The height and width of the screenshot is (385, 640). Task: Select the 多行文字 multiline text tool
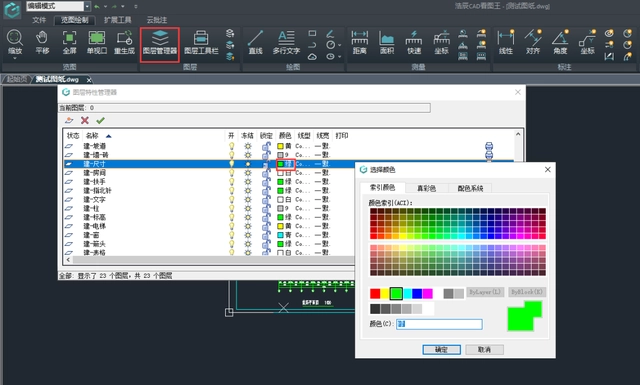(x=286, y=42)
